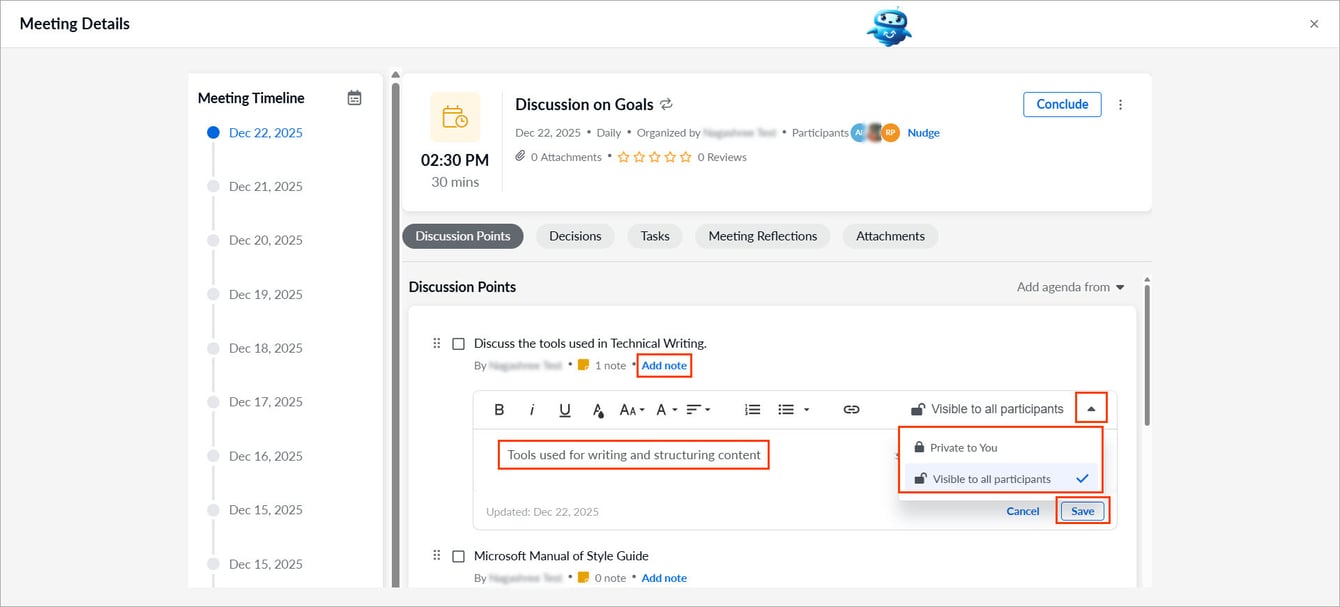Select Dec 19, 2025 in meeting timeline
This screenshot has height=607, width=1340.
265,295
